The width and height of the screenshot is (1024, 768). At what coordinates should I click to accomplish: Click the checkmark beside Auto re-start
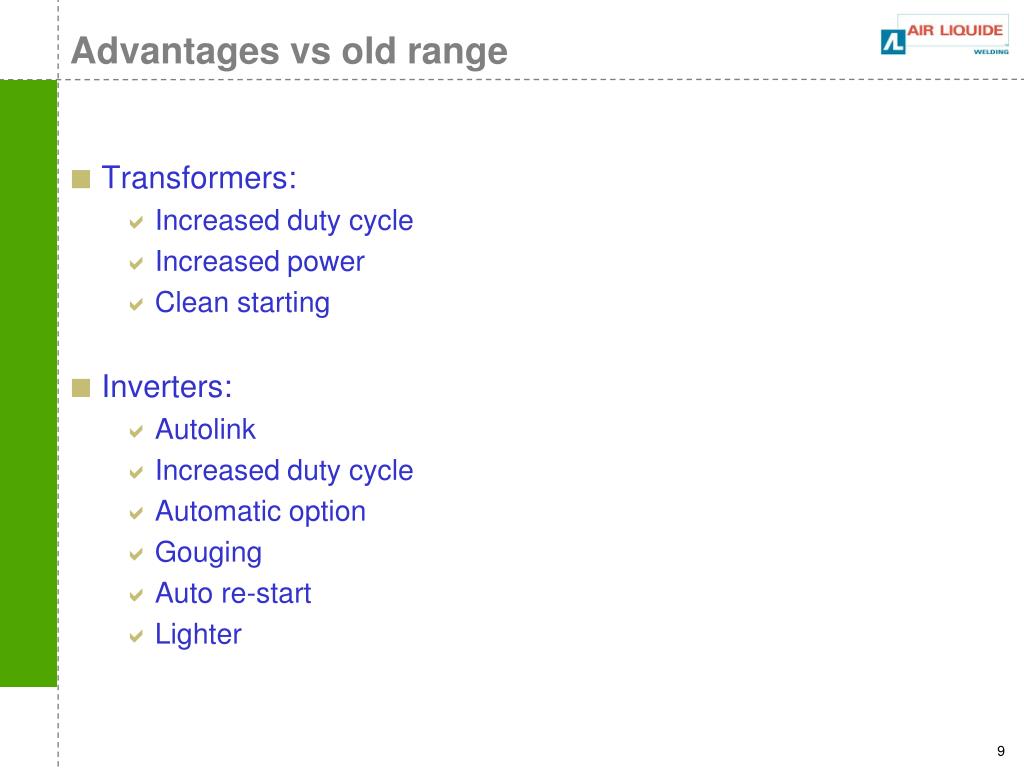coord(136,595)
